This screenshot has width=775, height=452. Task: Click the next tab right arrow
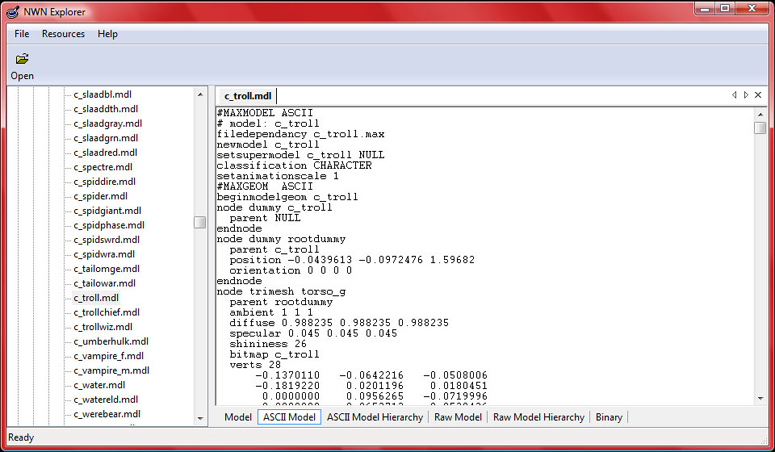(746, 95)
